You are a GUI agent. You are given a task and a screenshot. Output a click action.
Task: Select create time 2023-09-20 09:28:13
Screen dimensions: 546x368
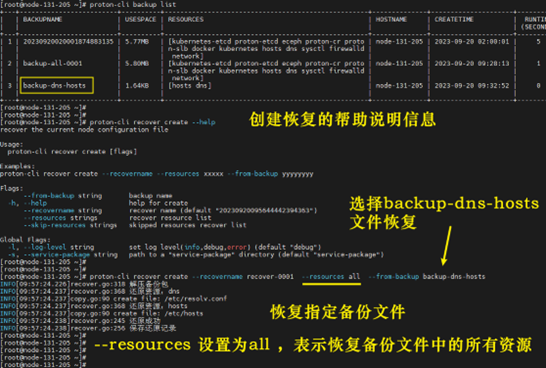point(471,63)
